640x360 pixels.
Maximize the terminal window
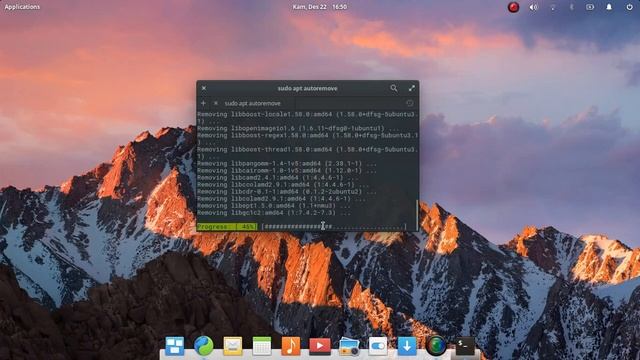point(412,88)
